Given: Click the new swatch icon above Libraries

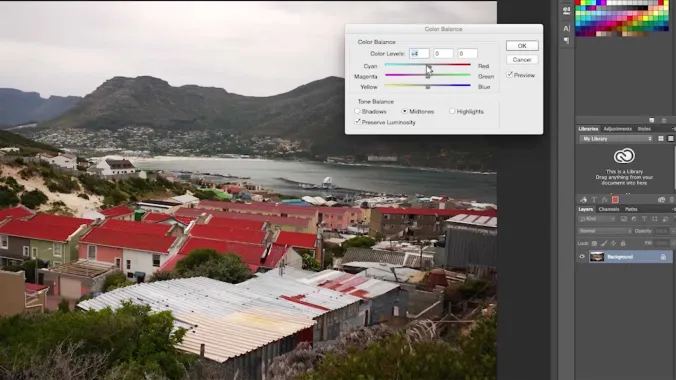Looking at the screenshot, I should pyautogui.click(x=651, y=120).
